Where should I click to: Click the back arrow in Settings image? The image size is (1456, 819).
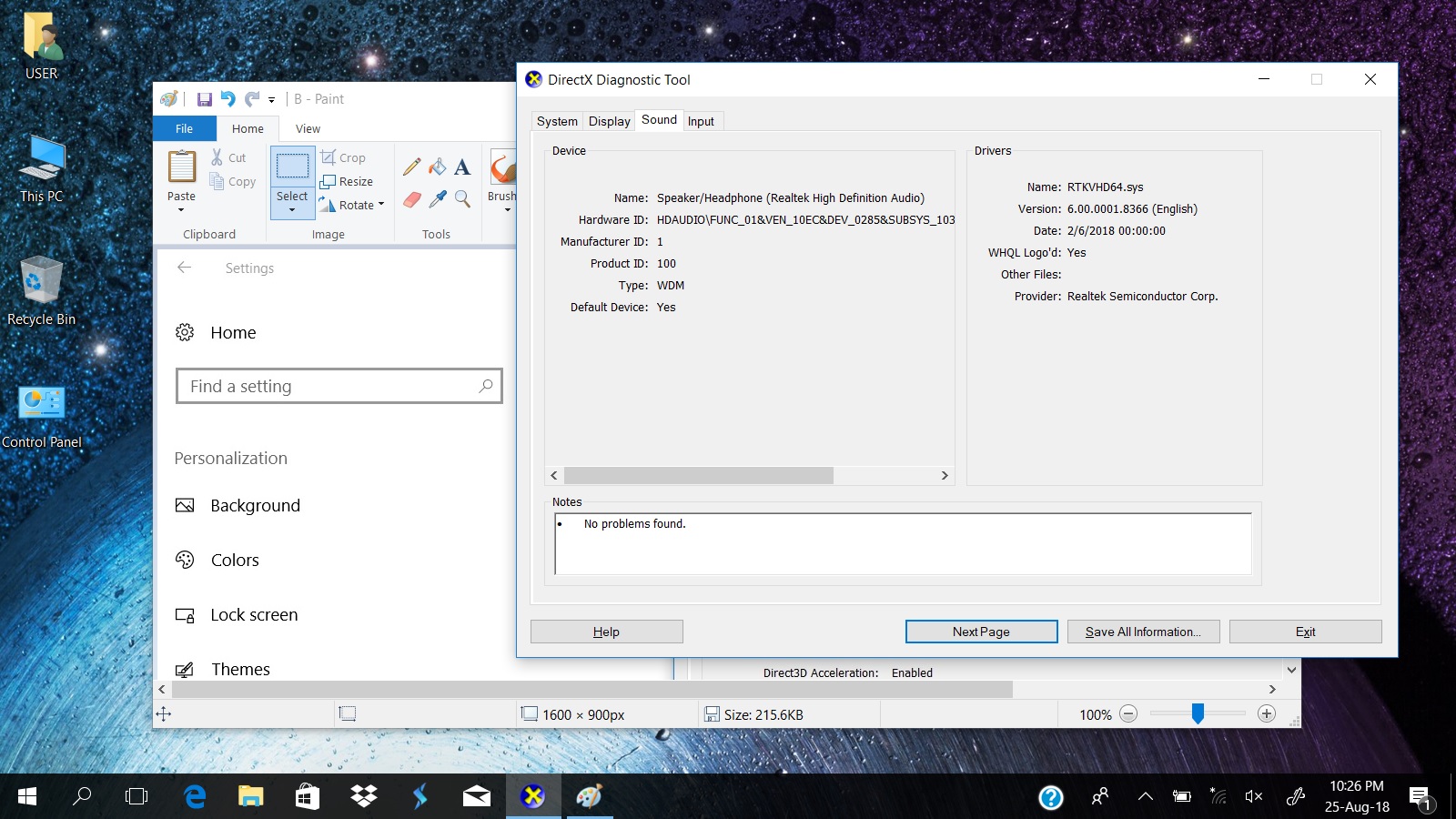coord(185,268)
